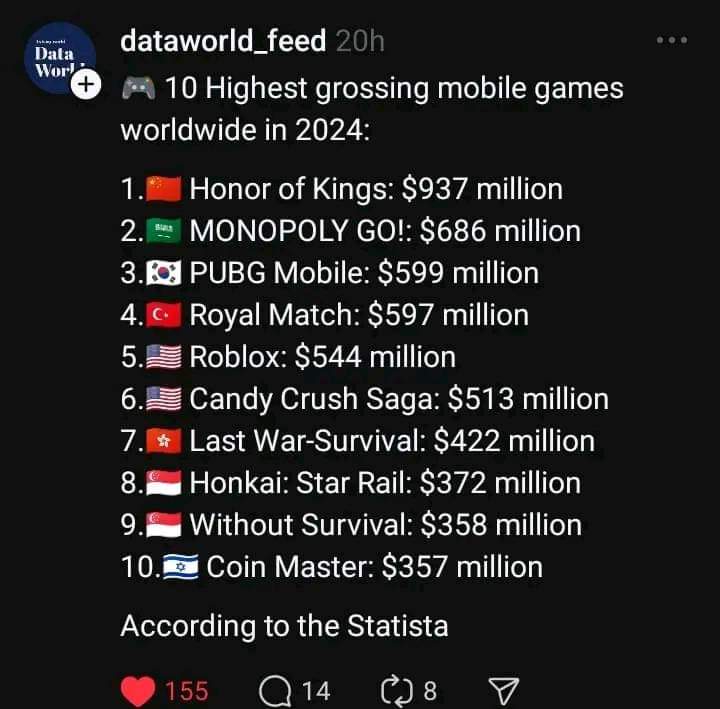Open the three-dot more options menu
The width and height of the screenshot is (720, 709).
click(671, 40)
